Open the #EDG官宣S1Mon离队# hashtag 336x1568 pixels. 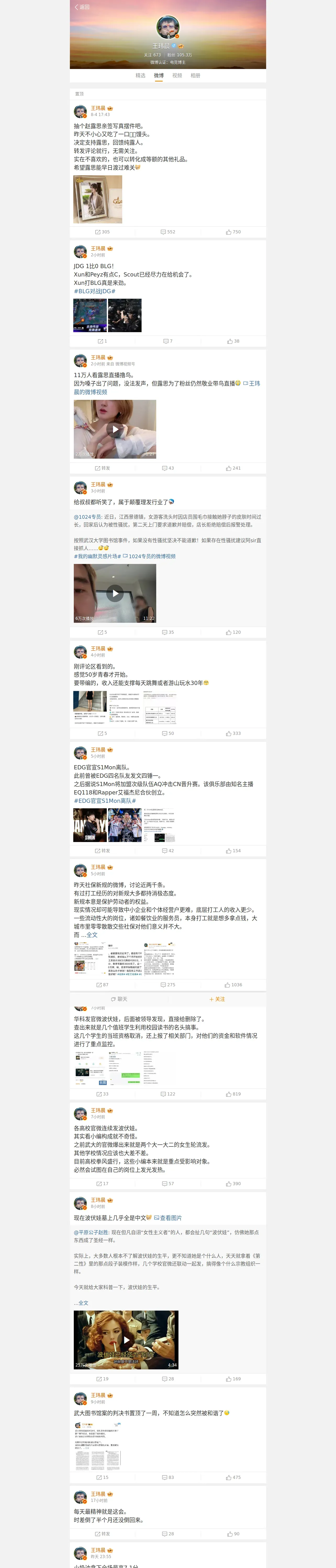point(105,800)
